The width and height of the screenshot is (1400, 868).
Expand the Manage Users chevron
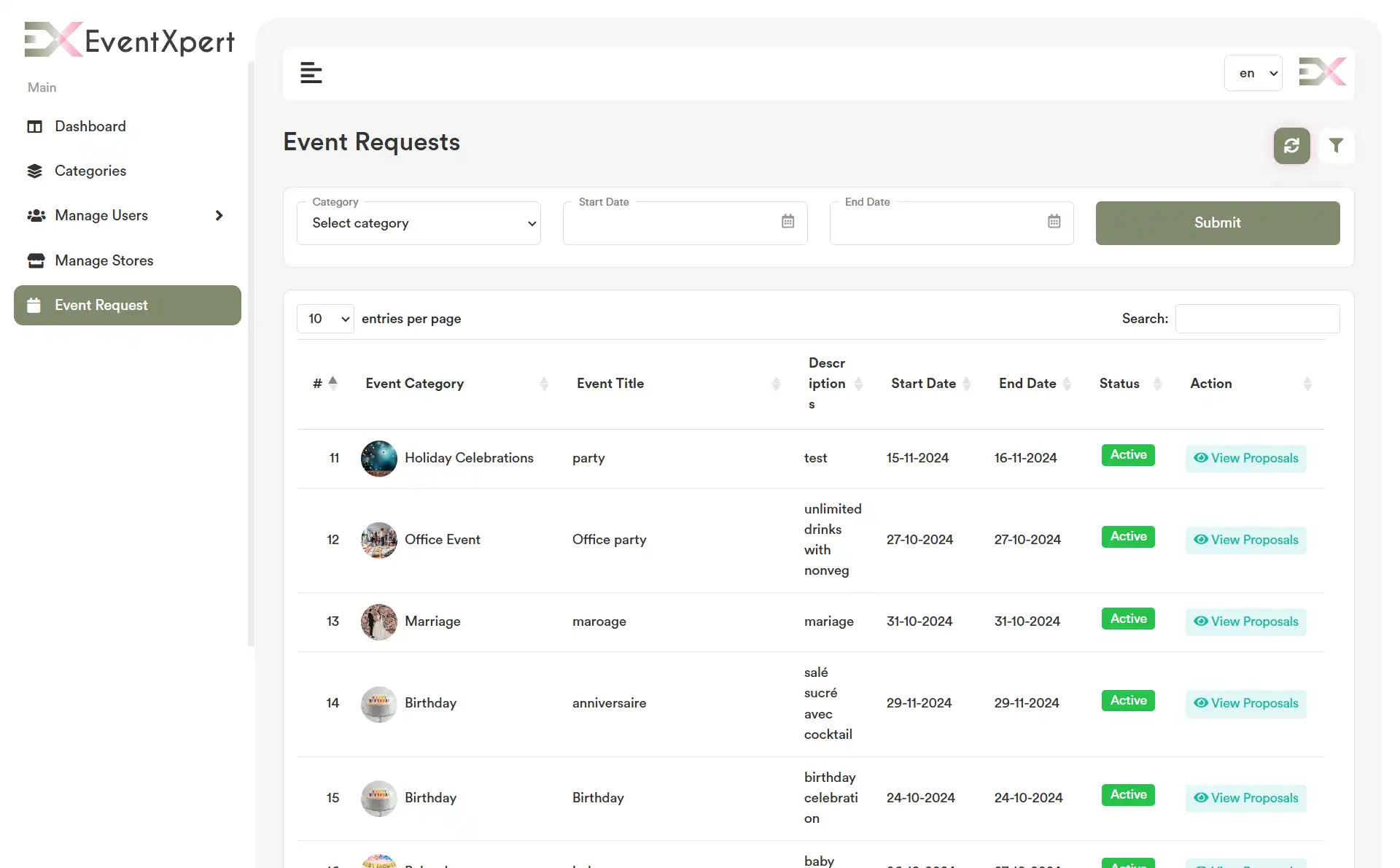219,215
